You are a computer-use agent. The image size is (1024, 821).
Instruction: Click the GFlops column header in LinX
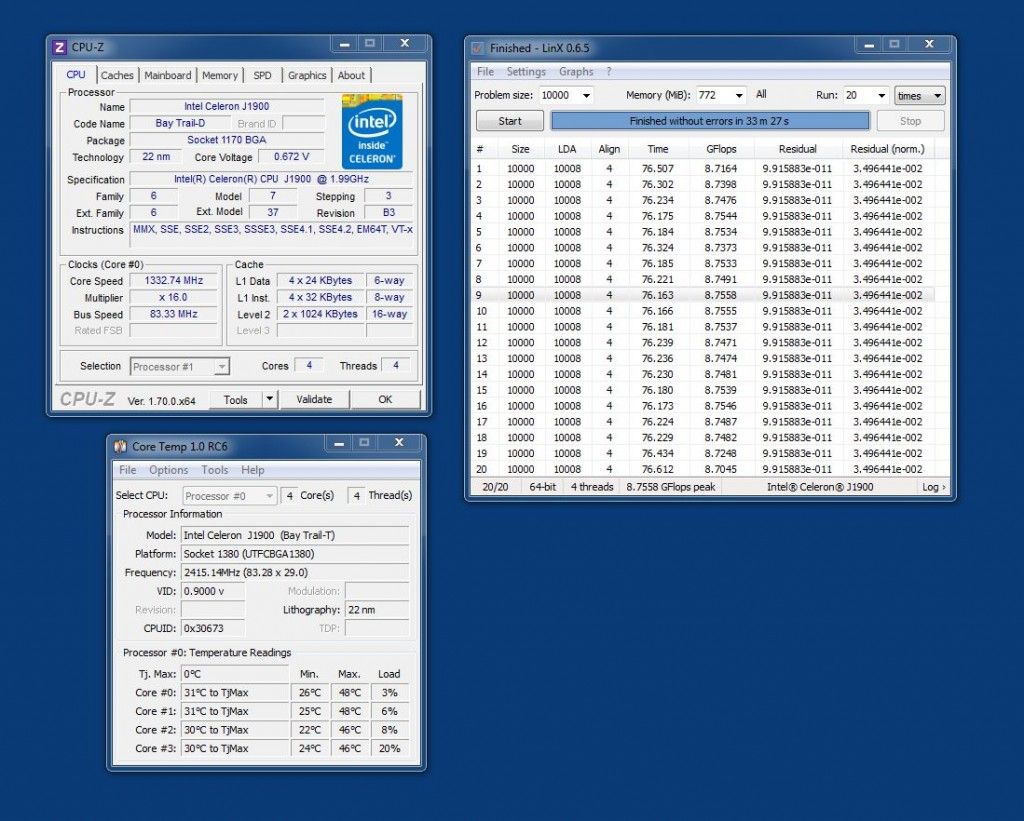click(x=721, y=149)
